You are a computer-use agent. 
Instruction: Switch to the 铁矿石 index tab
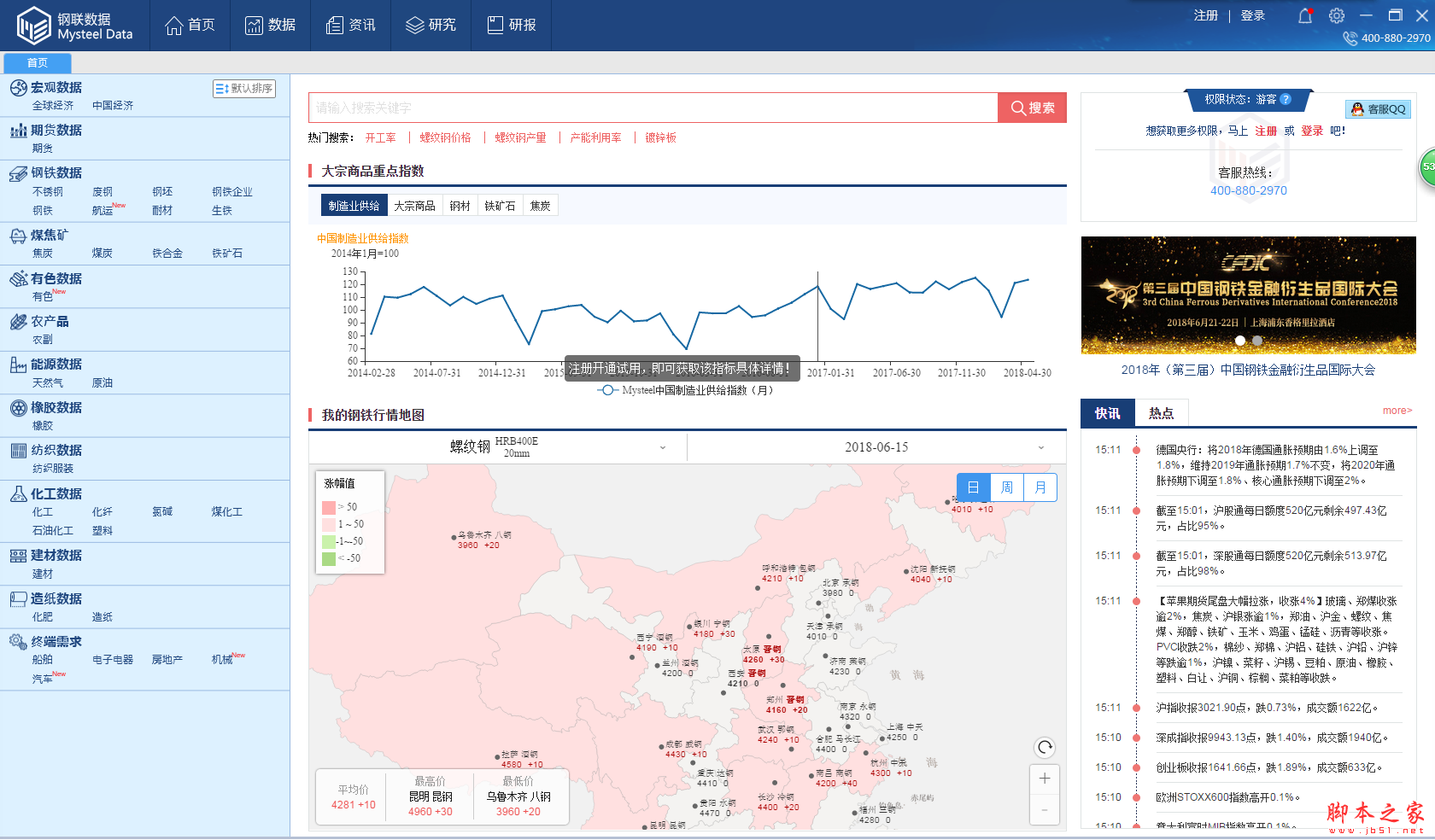500,206
